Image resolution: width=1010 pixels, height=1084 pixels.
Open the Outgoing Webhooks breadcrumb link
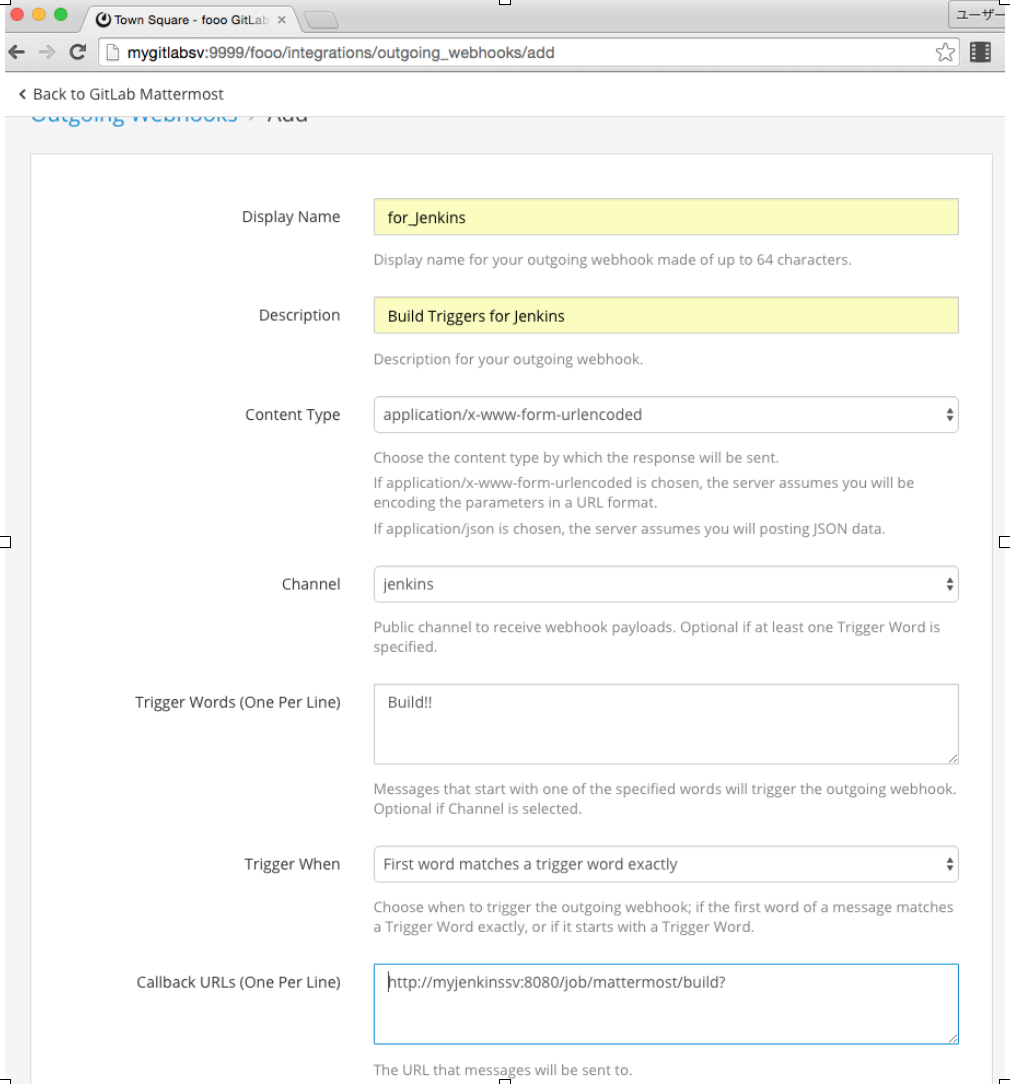tap(133, 114)
